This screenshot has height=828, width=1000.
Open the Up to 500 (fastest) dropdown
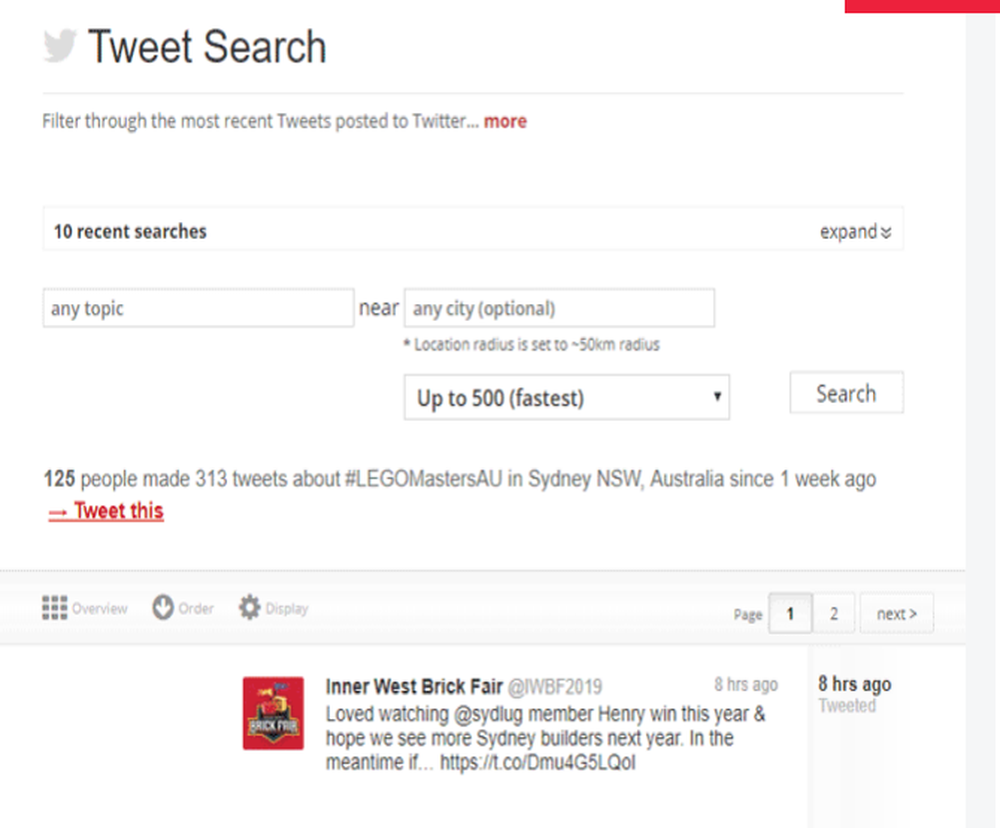point(566,397)
